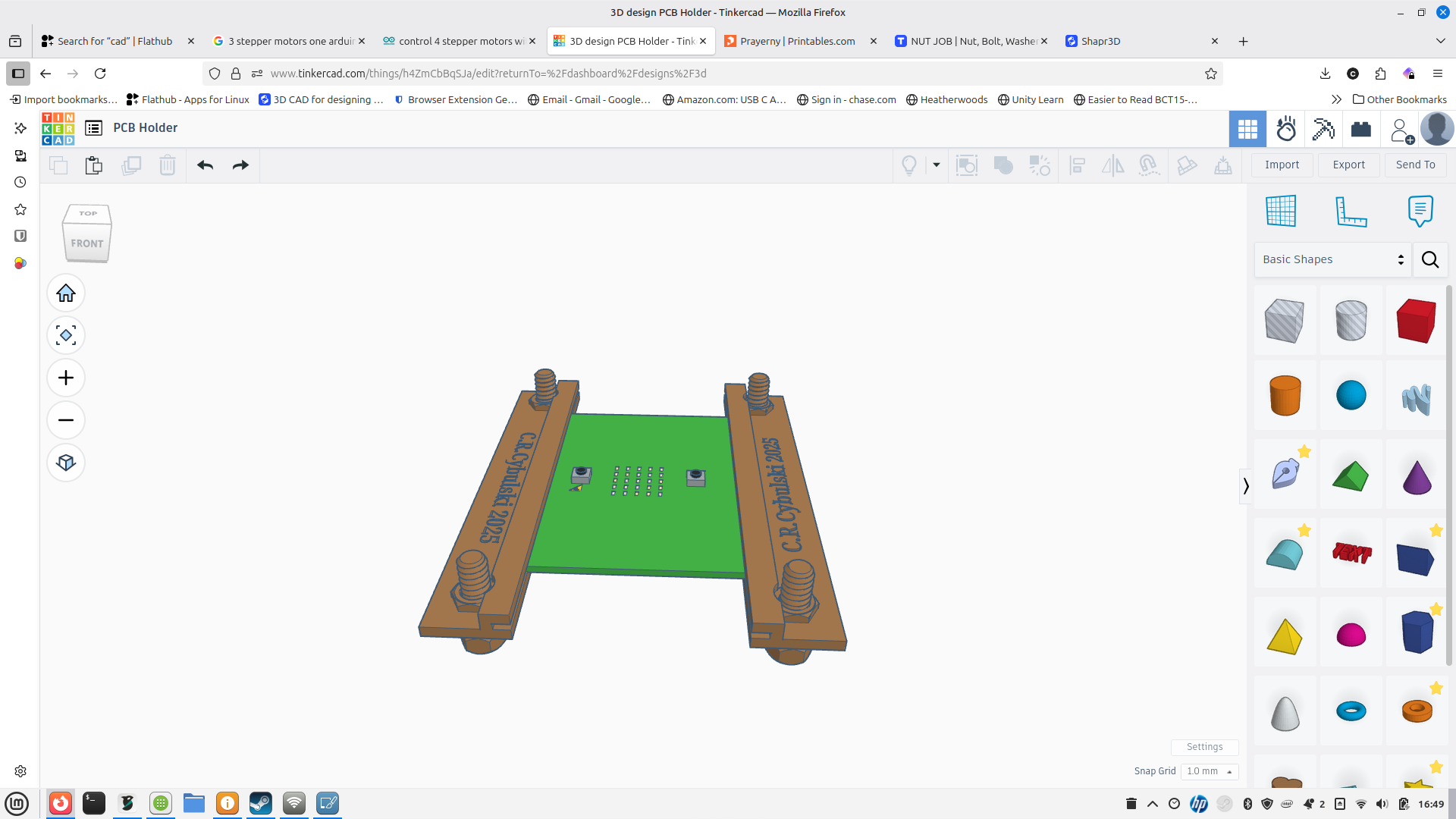
Task: Click the Fit all in view button
Action: tap(66, 335)
